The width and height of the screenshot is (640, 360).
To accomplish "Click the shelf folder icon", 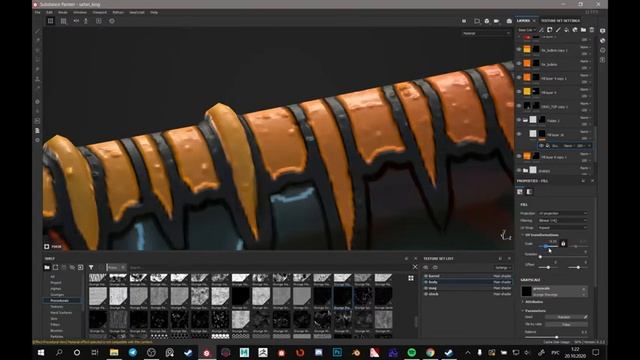I will pos(47,267).
